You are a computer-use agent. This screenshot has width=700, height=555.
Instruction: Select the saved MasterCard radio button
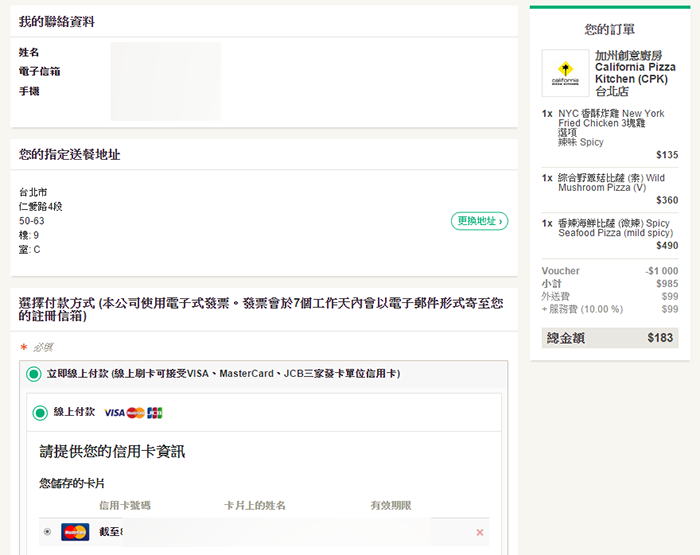click(x=47, y=532)
